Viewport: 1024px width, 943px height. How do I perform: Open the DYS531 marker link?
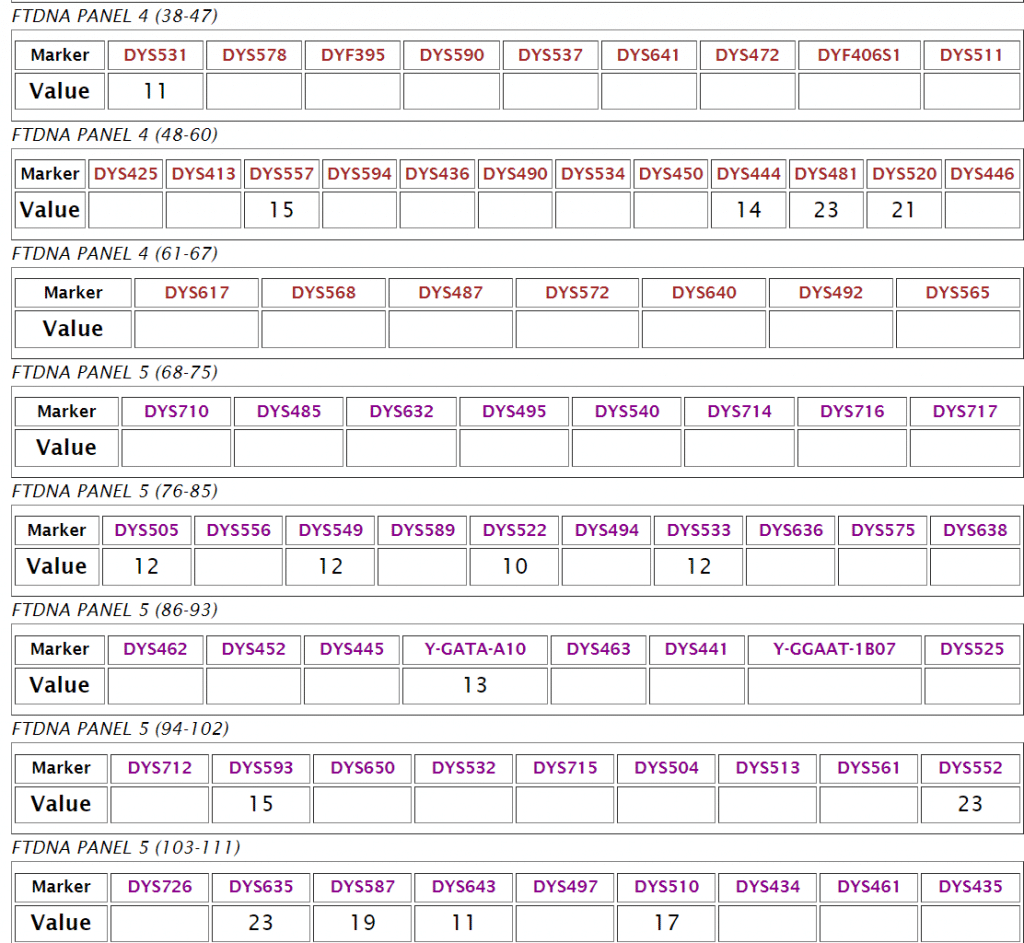[155, 55]
